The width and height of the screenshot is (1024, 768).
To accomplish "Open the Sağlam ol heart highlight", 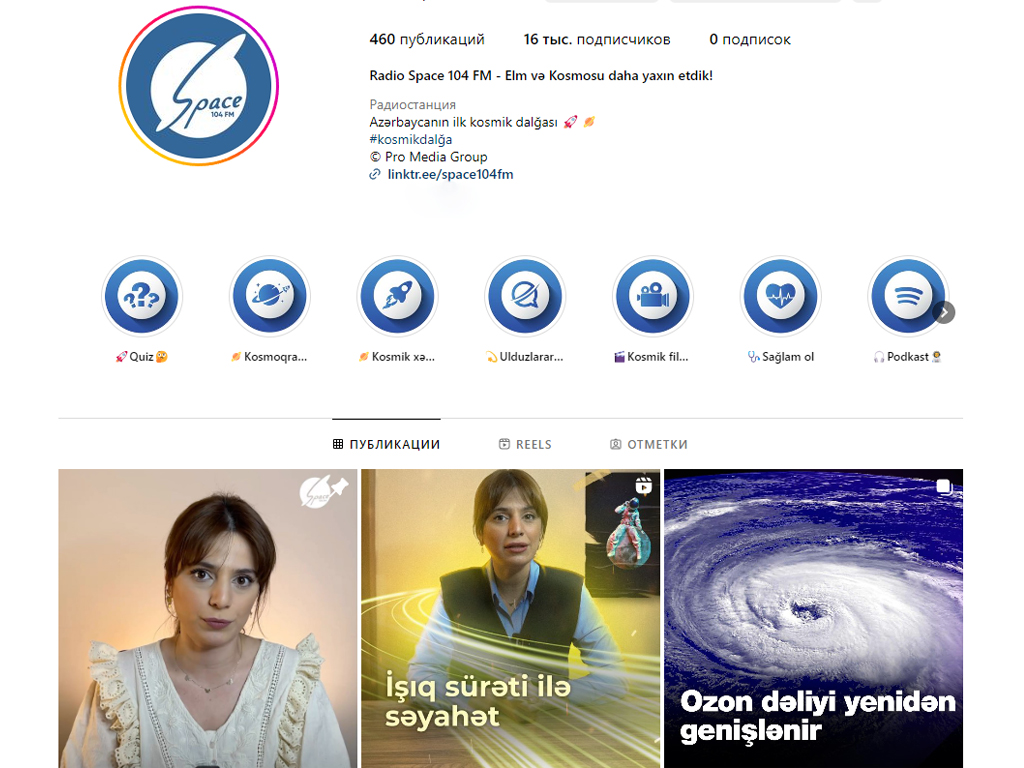I will point(780,296).
